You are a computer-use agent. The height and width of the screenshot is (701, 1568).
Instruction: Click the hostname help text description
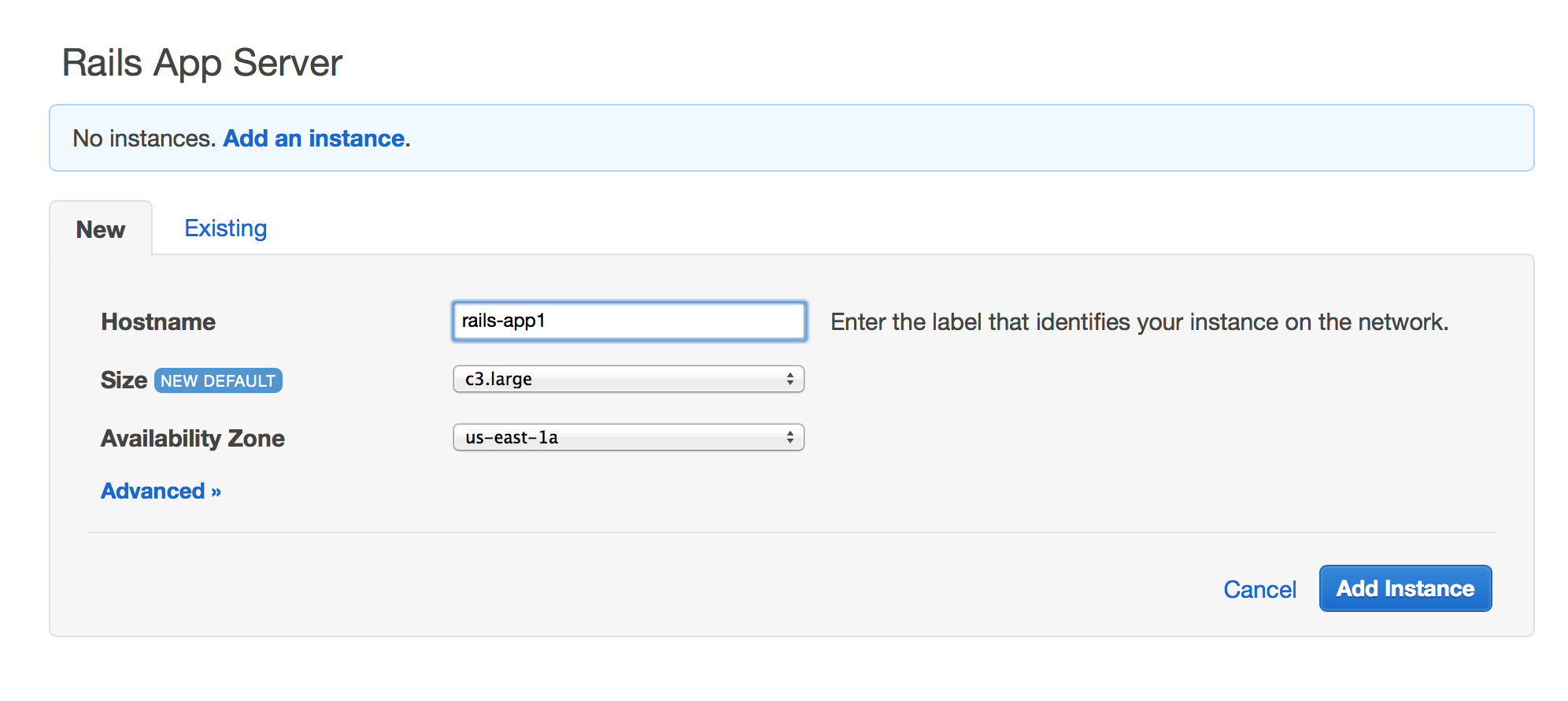pyautogui.click(x=1139, y=322)
